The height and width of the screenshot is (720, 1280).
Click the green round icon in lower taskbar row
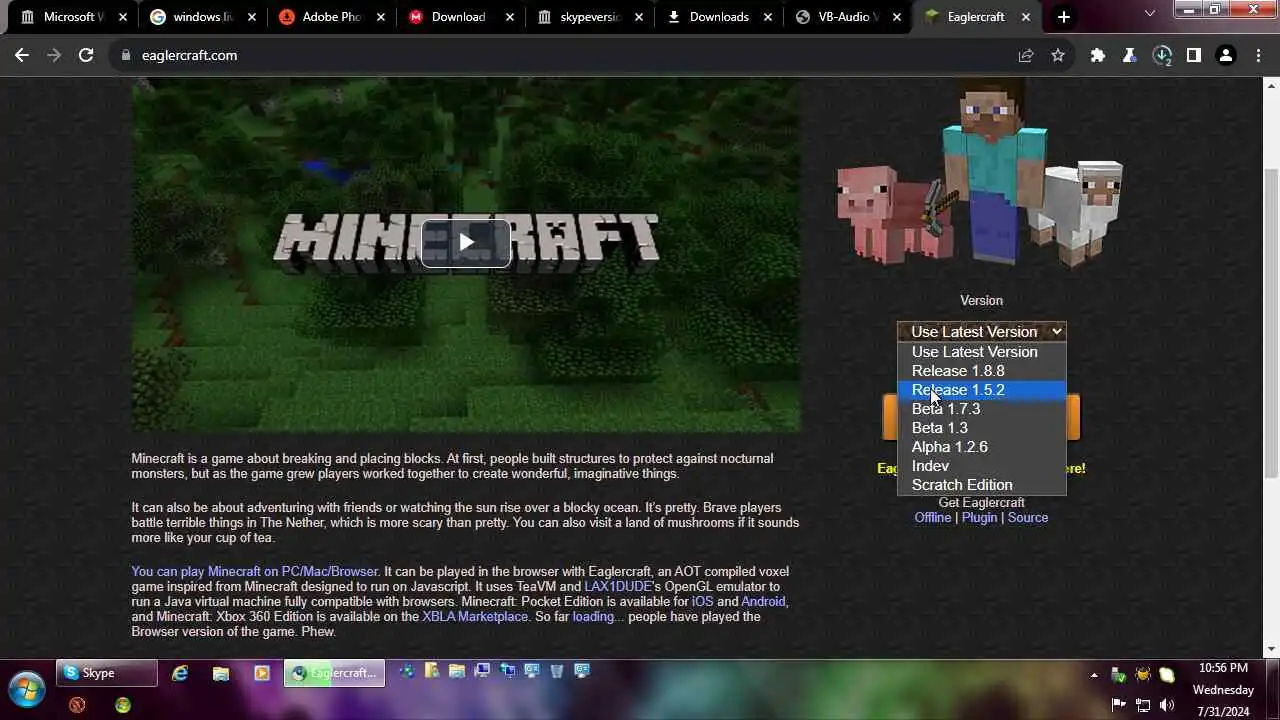123,705
